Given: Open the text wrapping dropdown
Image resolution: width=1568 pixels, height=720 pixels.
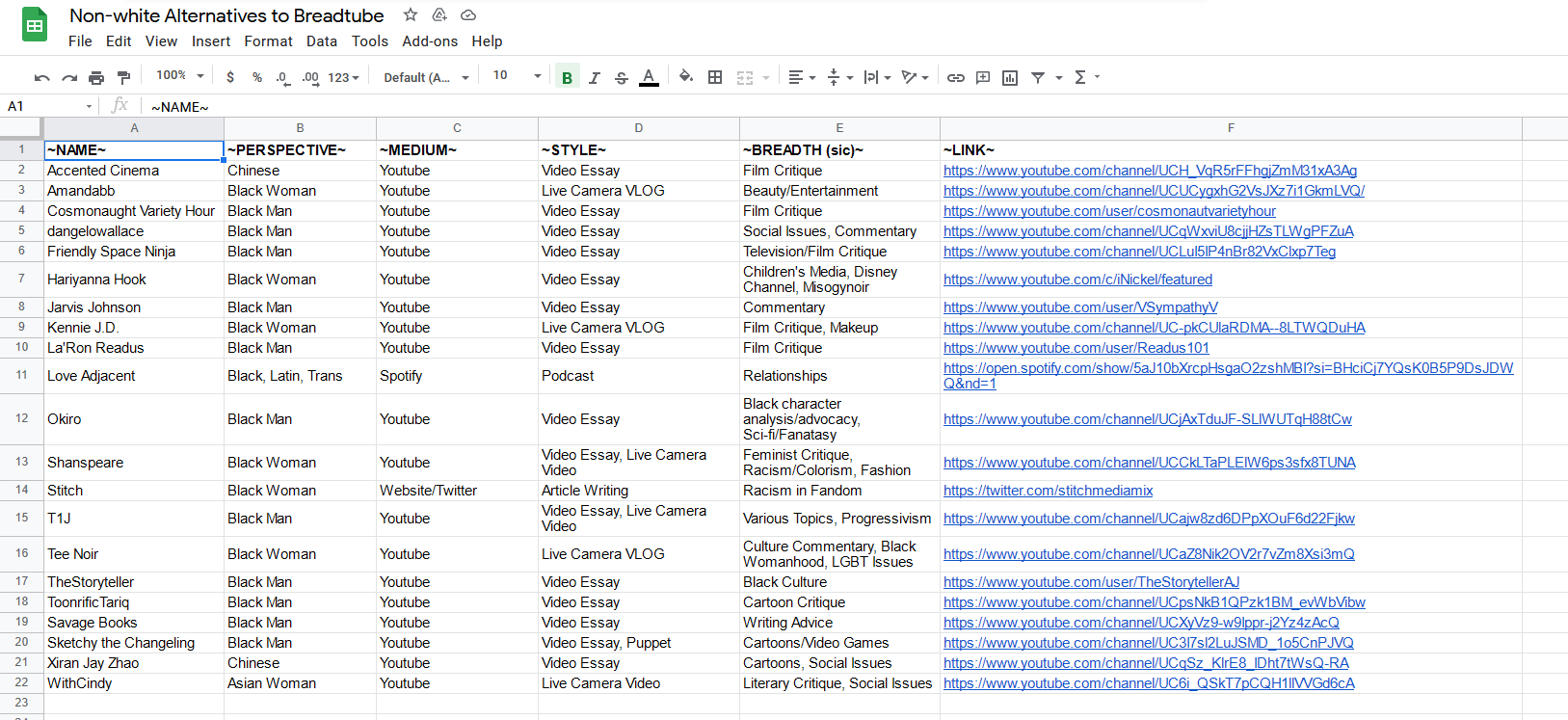Looking at the screenshot, I should (877, 77).
